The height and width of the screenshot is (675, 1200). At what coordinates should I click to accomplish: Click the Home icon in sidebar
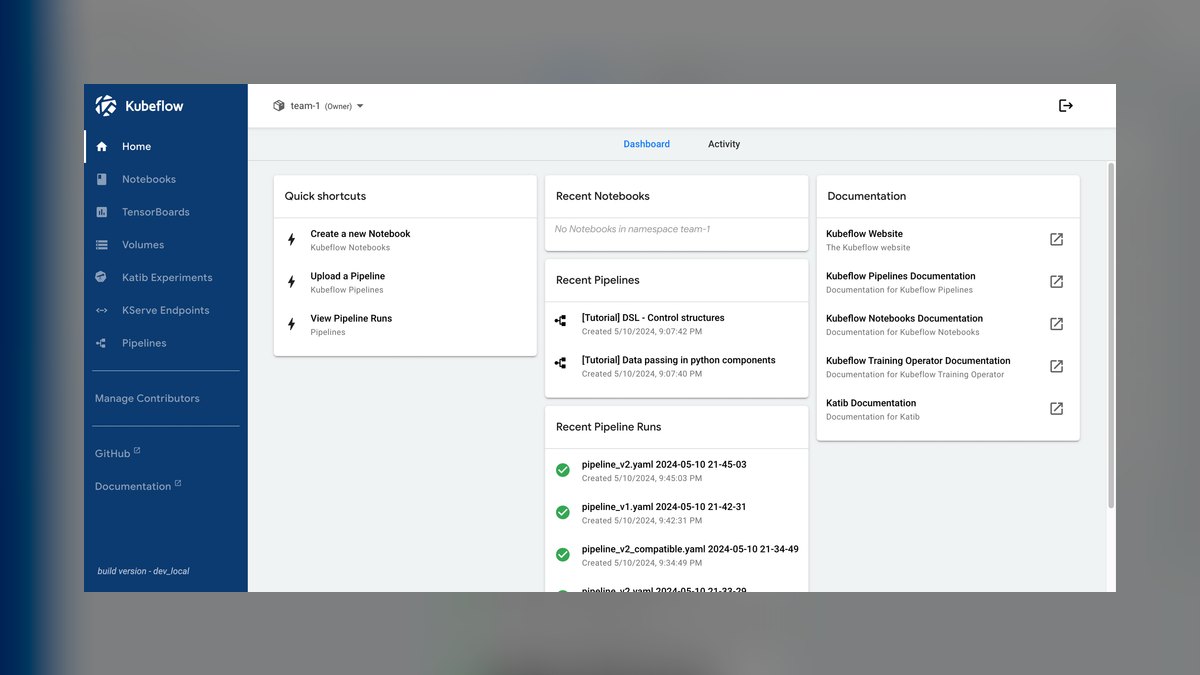pos(101,147)
